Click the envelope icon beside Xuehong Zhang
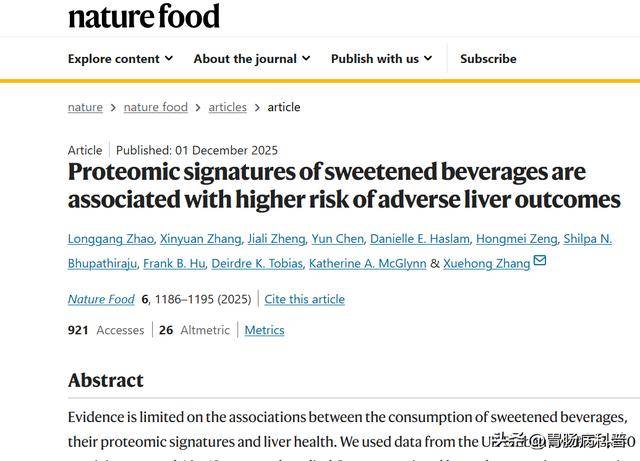Viewport: 640px width, 461px height. point(540,262)
